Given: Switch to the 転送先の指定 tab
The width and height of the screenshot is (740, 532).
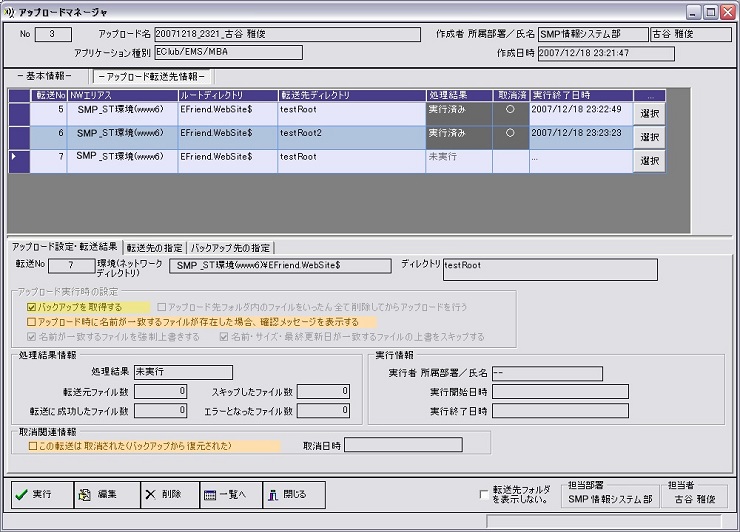Looking at the screenshot, I should [x=154, y=248].
